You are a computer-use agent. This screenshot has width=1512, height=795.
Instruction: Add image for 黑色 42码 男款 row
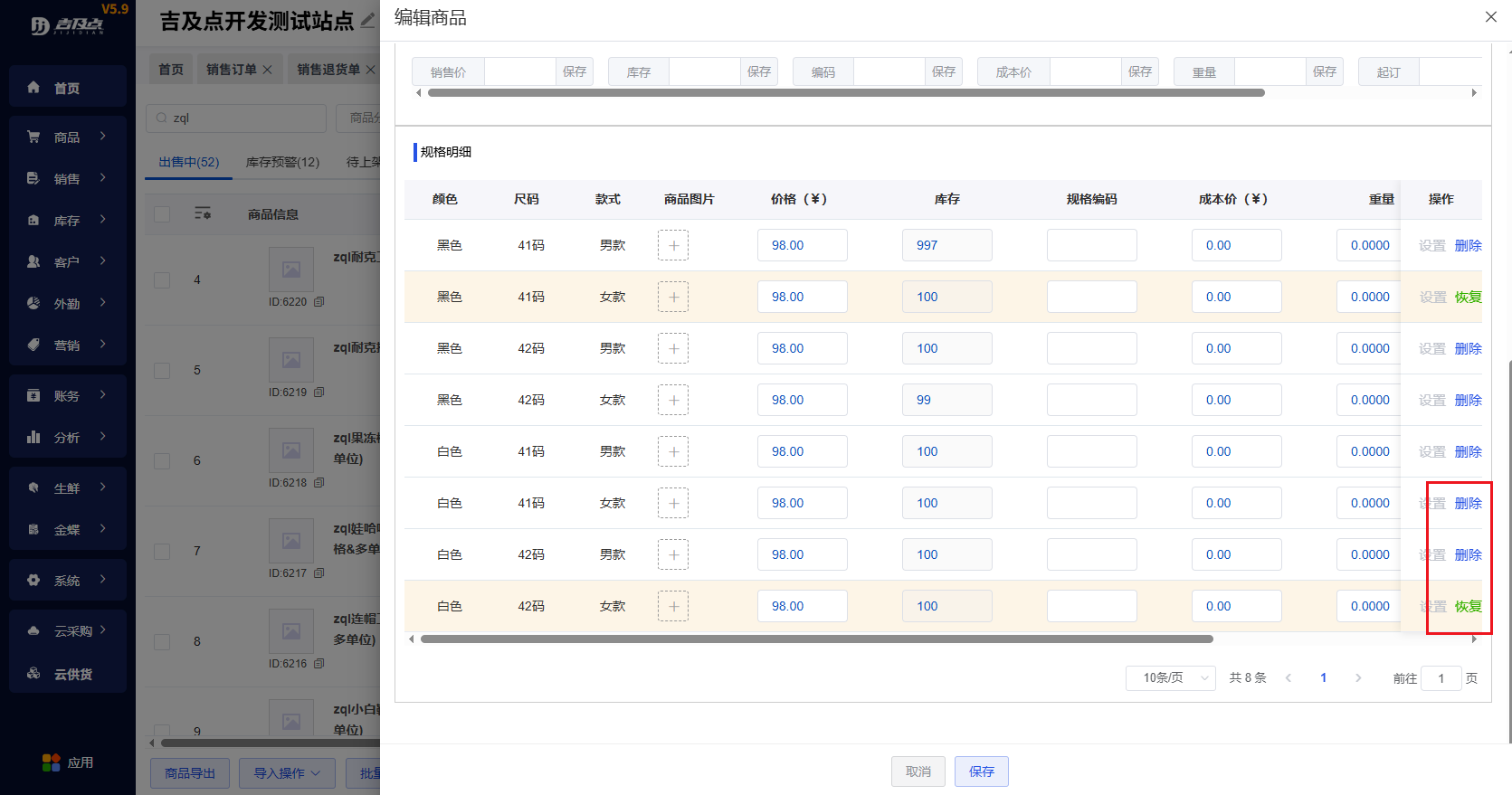[673, 348]
